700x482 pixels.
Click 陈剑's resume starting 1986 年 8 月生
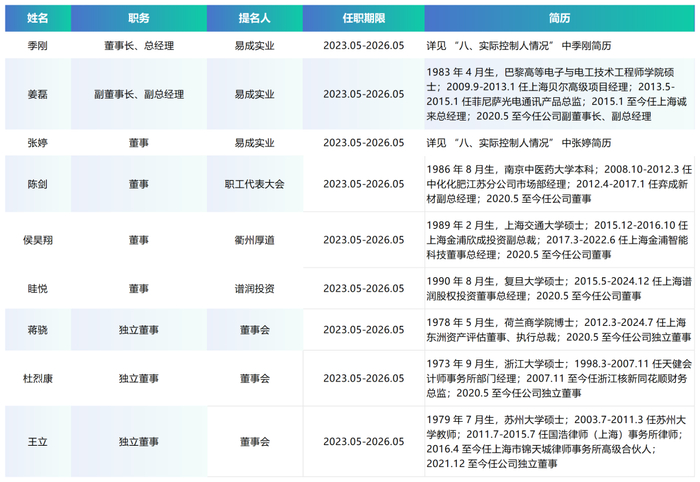(559, 184)
